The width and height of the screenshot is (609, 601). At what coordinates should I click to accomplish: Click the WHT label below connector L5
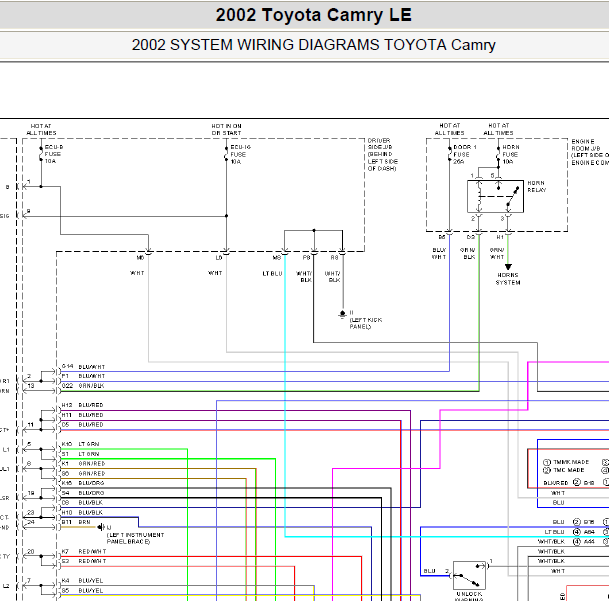coord(215,273)
